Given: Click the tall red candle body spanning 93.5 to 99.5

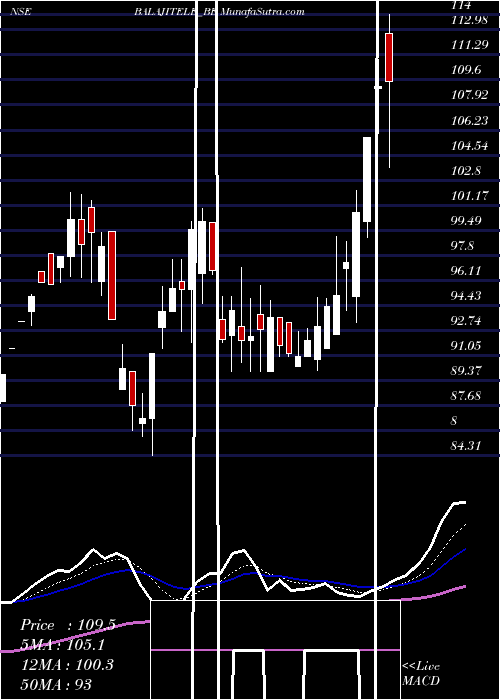Looking at the screenshot, I should 112,275.
